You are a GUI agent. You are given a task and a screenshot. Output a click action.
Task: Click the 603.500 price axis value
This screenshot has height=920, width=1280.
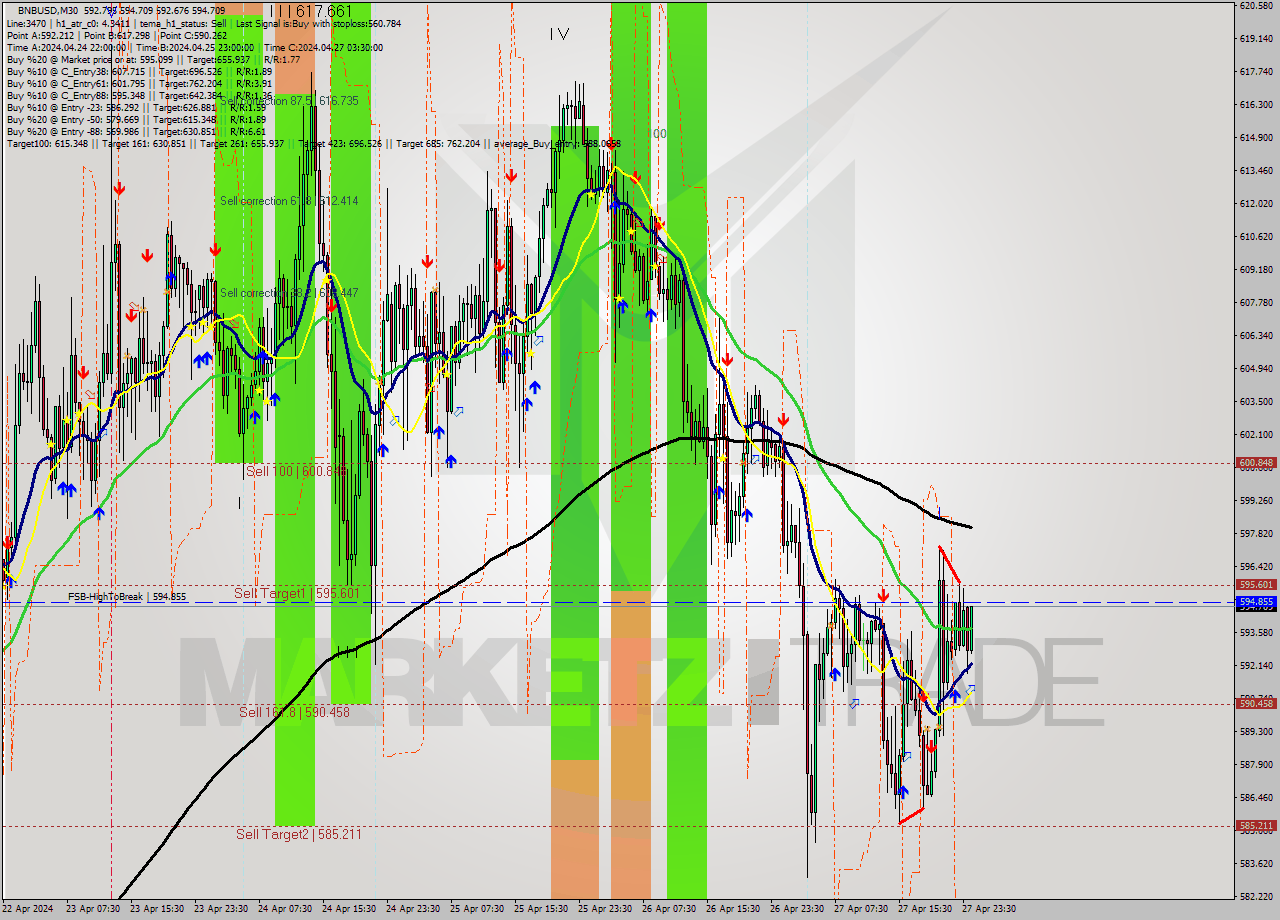pos(1256,402)
